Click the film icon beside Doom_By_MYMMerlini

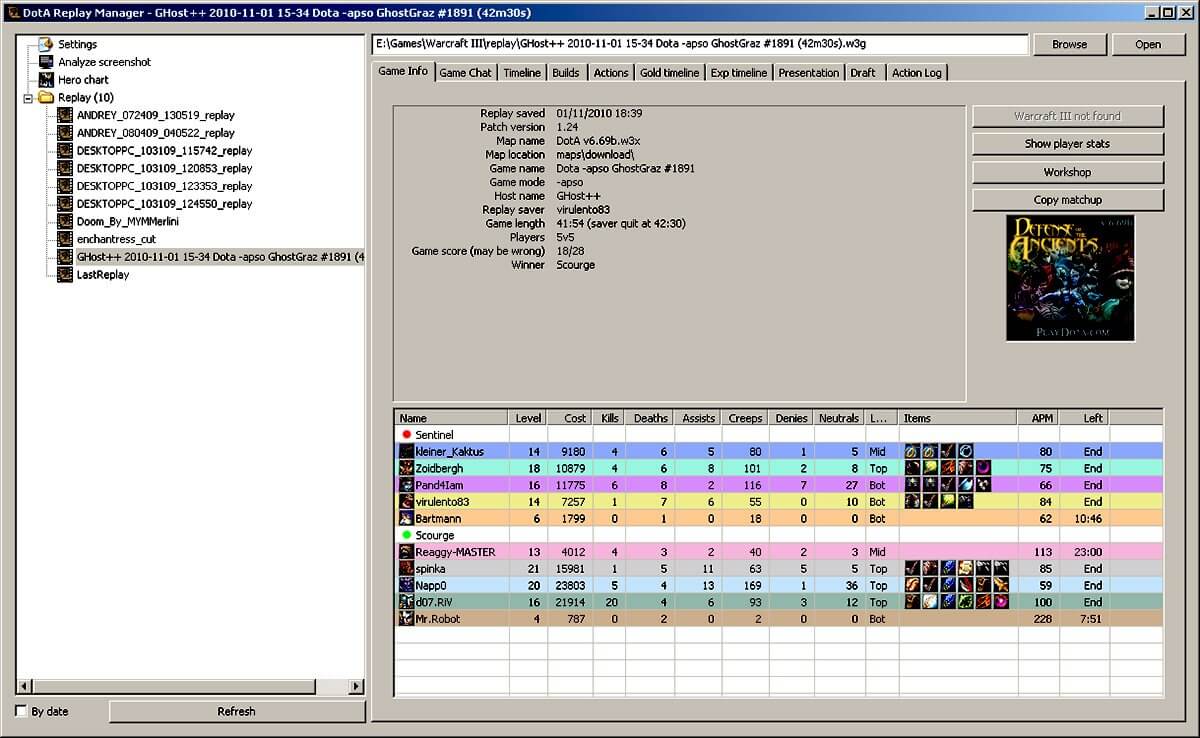coord(65,222)
